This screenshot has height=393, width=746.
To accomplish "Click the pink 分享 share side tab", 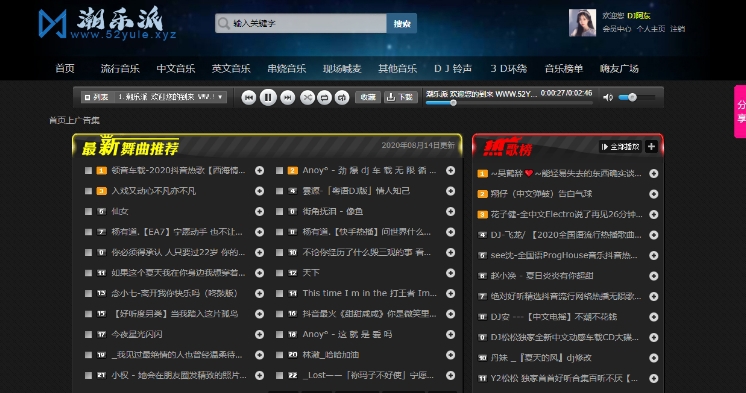I will coord(740,112).
